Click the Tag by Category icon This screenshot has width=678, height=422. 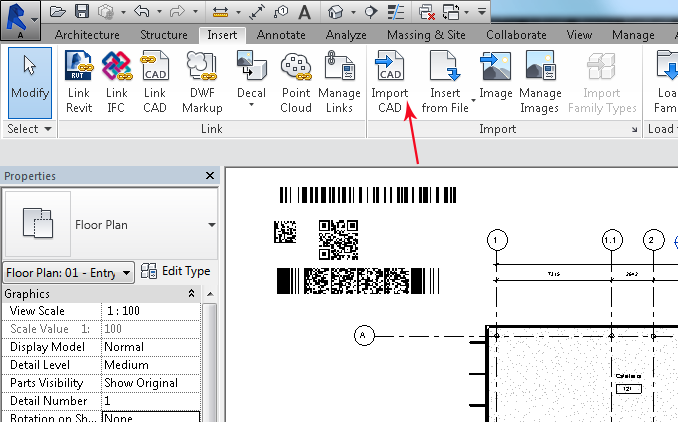point(281,12)
